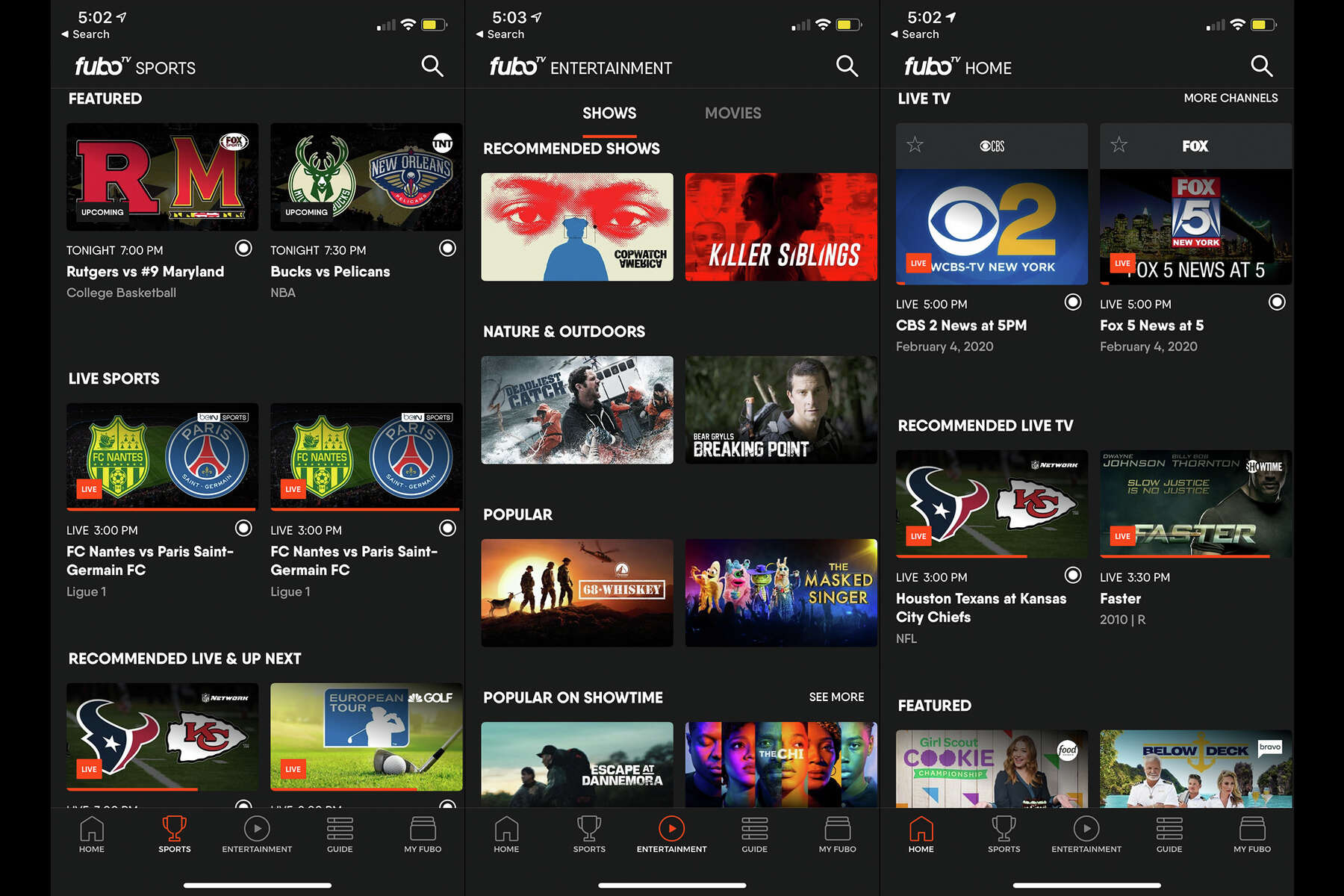The image size is (1344, 896).
Task: Go back to Search on Sports screen
Action: [x=85, y=34]
